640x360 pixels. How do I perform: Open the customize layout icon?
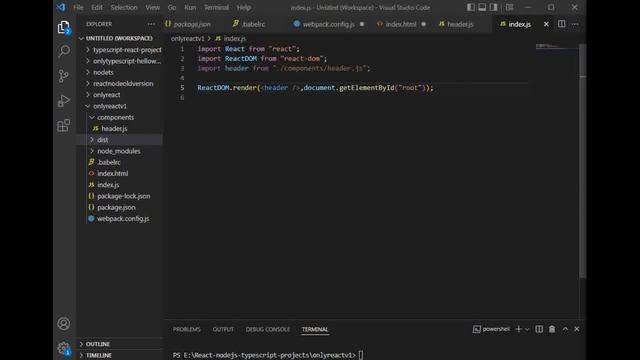click(x=509, y=7)
